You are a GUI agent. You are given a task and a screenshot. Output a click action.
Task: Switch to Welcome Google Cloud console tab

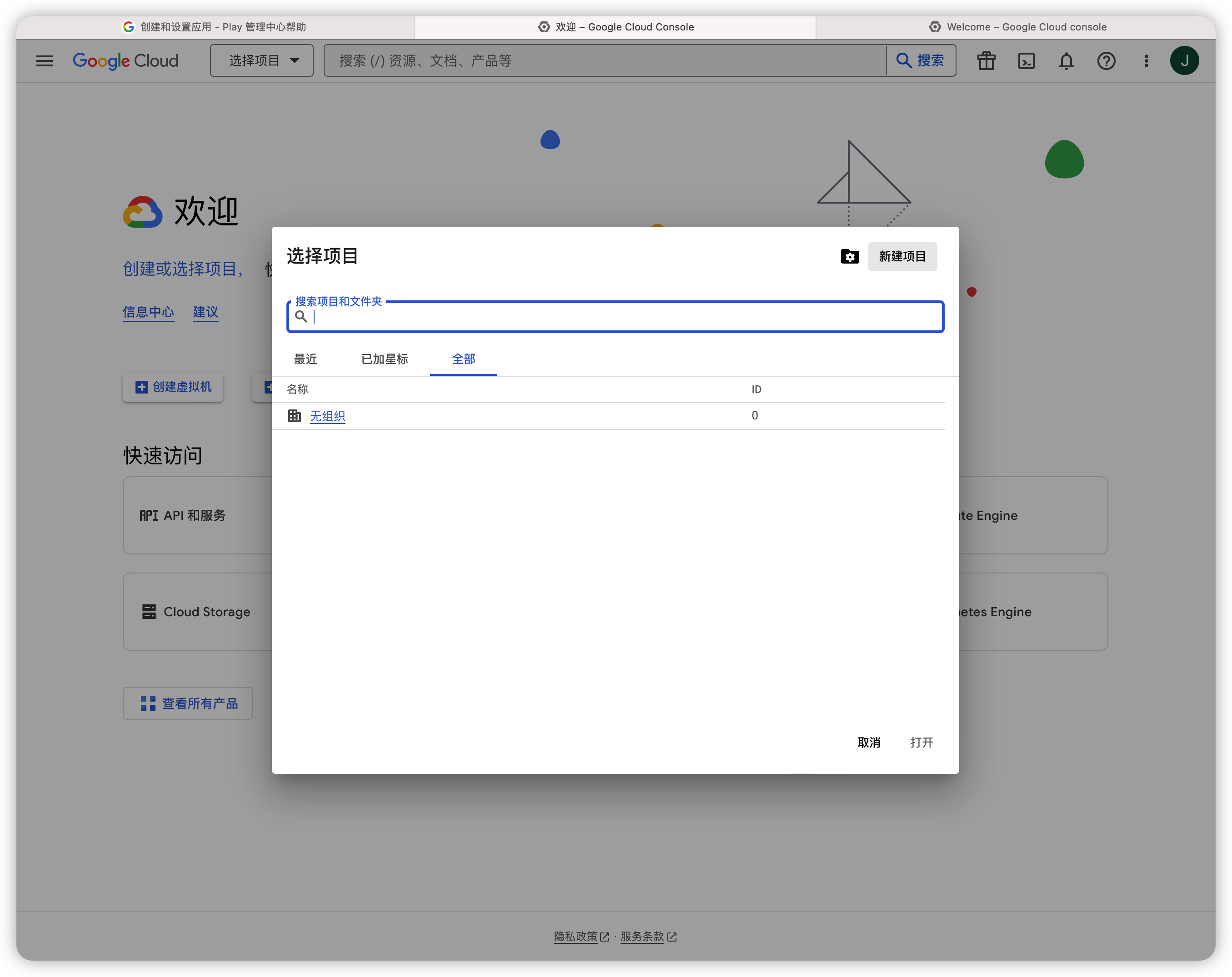coord(1017,27)
